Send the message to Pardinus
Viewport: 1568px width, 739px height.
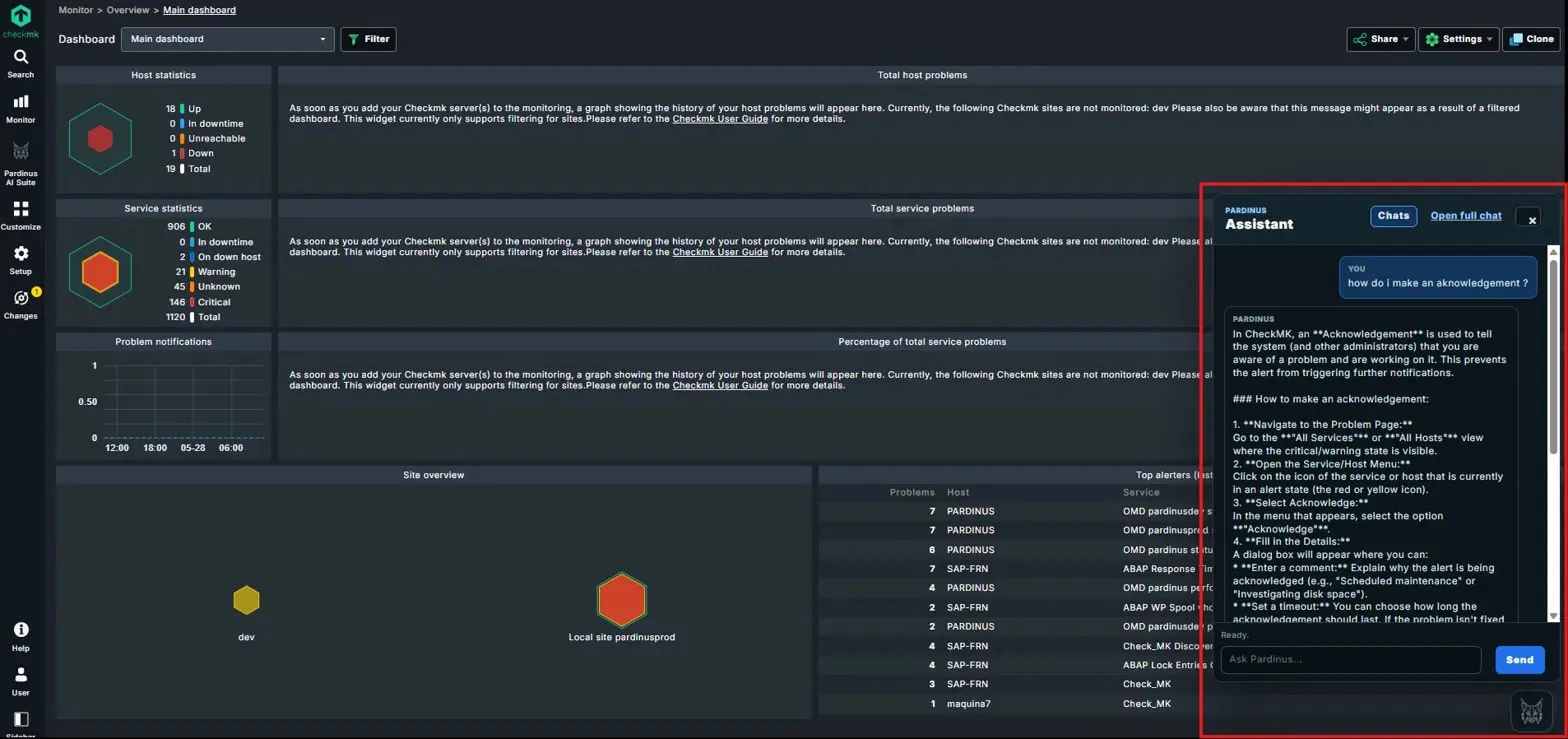[1519, 660]
